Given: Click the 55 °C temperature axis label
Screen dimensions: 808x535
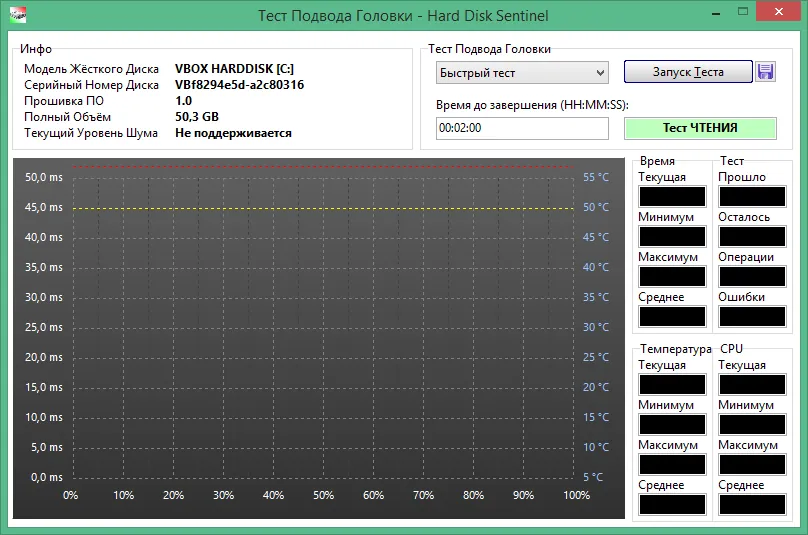Looking at the screenshot, I should 596,177.
